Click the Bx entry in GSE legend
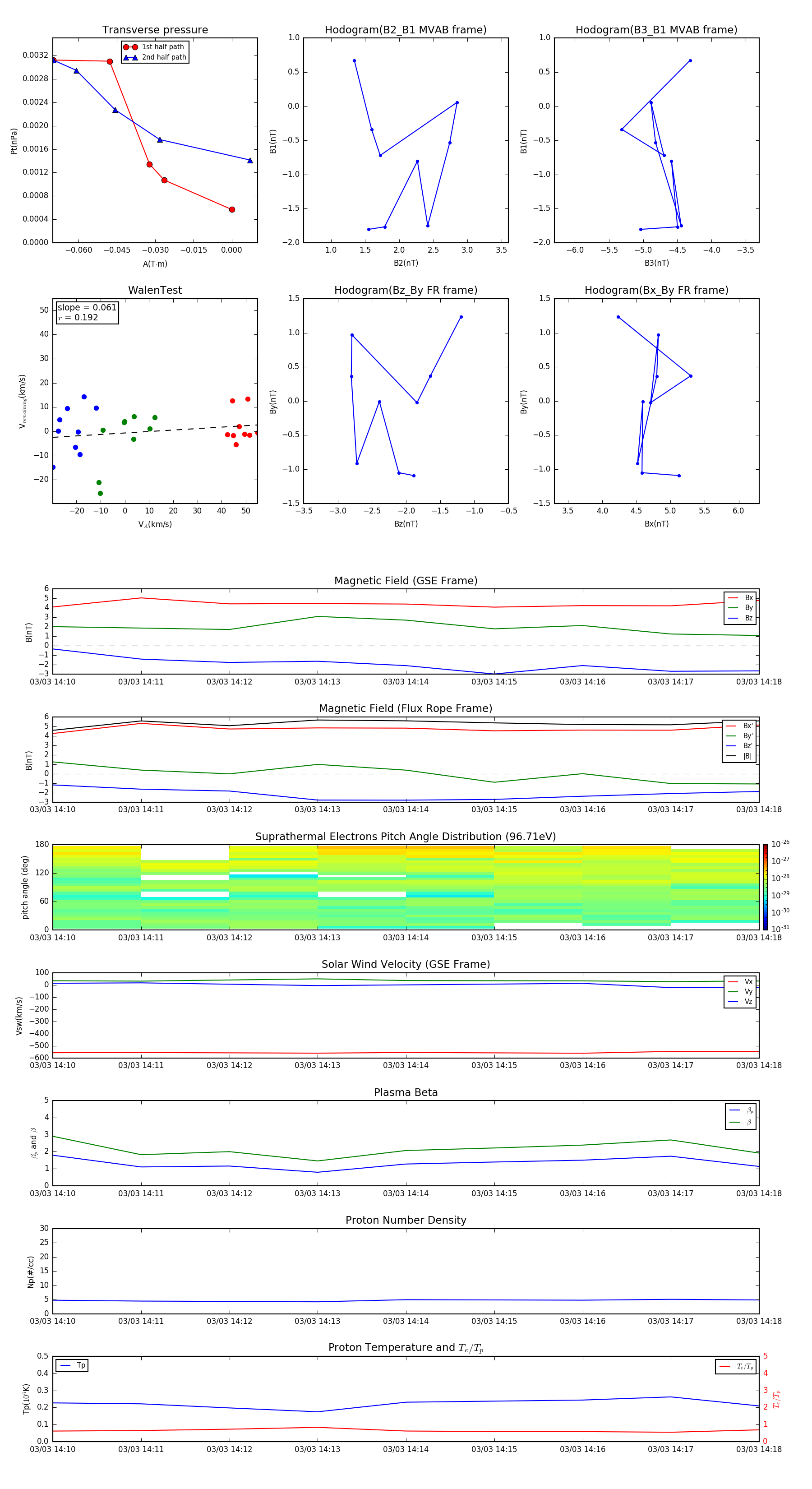812x1489 pixels. coord(740,598)
